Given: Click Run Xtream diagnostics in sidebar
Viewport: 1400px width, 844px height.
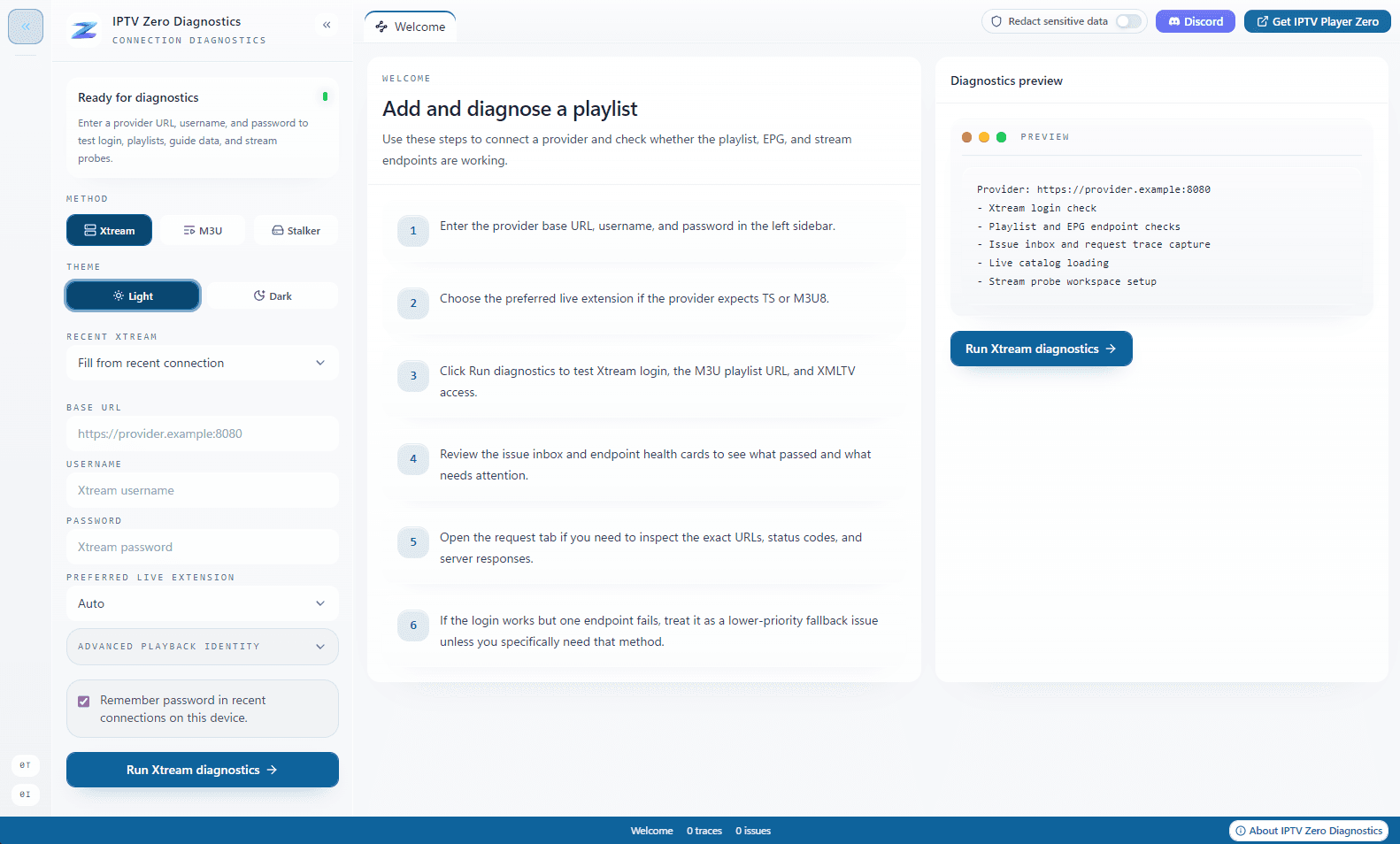Looking at the screenshot, I should 202,770.
